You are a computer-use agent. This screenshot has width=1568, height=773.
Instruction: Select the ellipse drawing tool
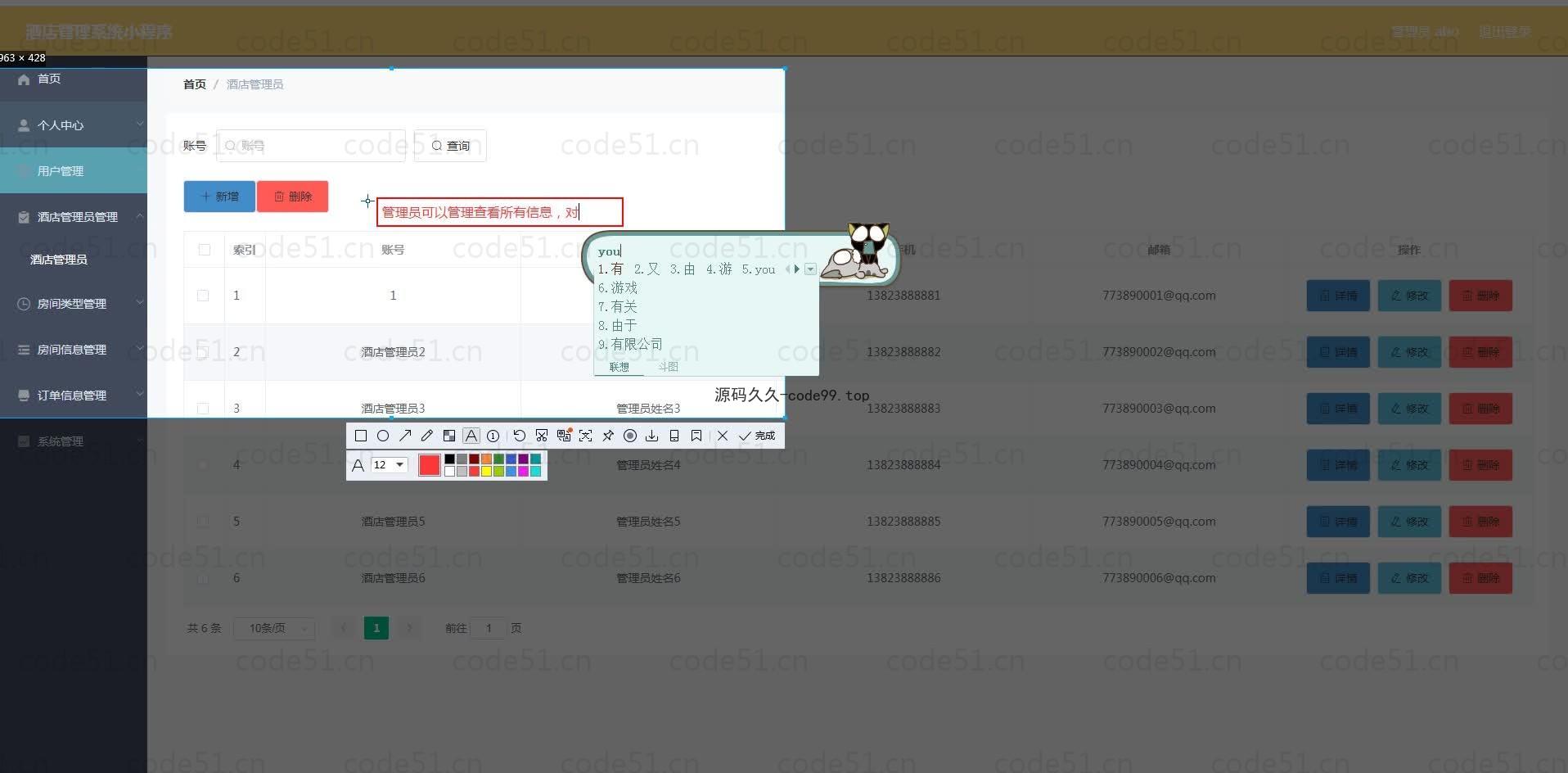point(383,436)
